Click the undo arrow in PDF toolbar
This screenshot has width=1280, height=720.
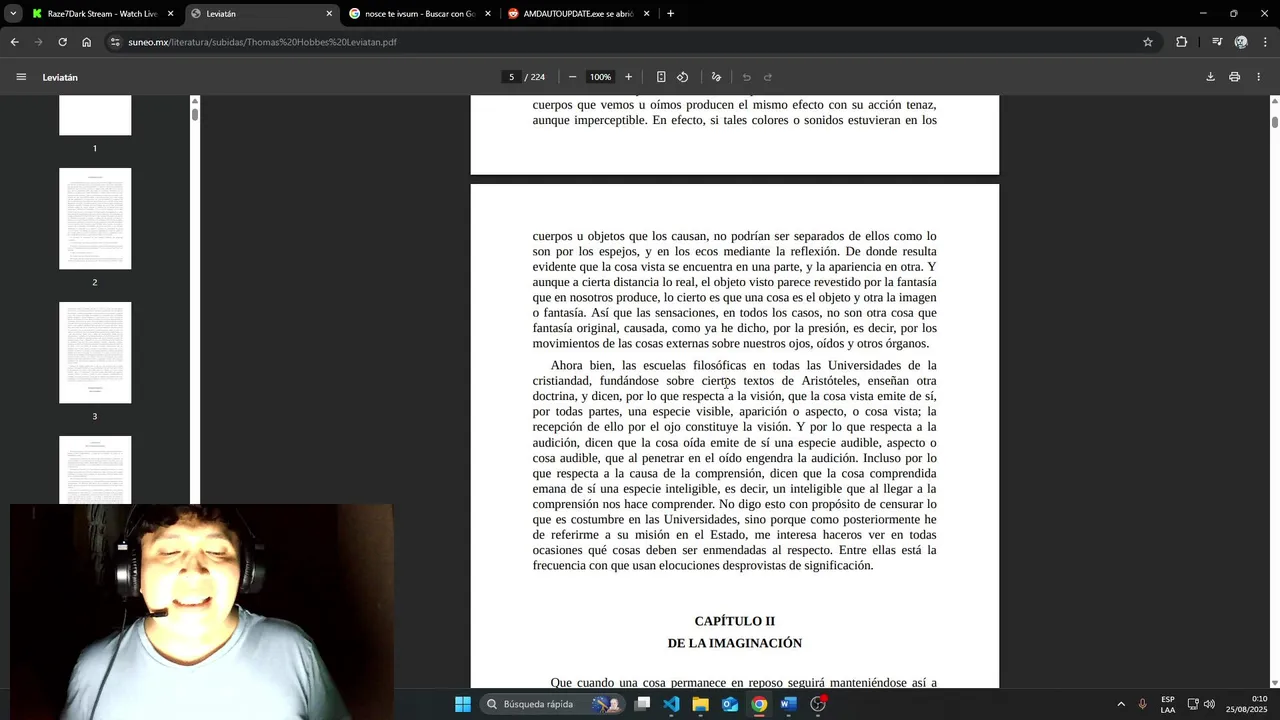click(x=746, y=77)
